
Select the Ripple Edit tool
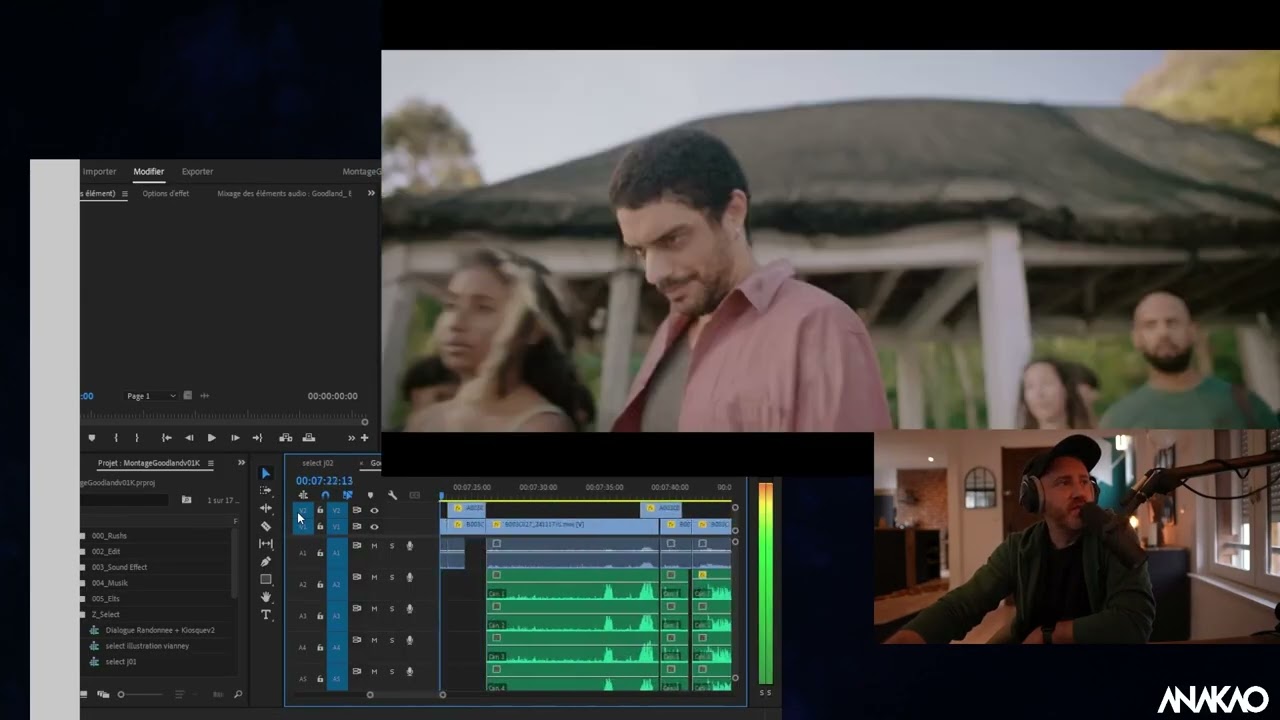(x=266, y=508)
